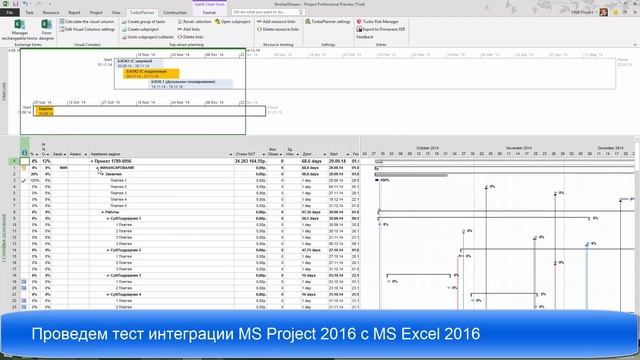The width and height of the screenshot is (640, 360).
Task: Launch Turbo Risk Manager
Action: coord(377,22)
